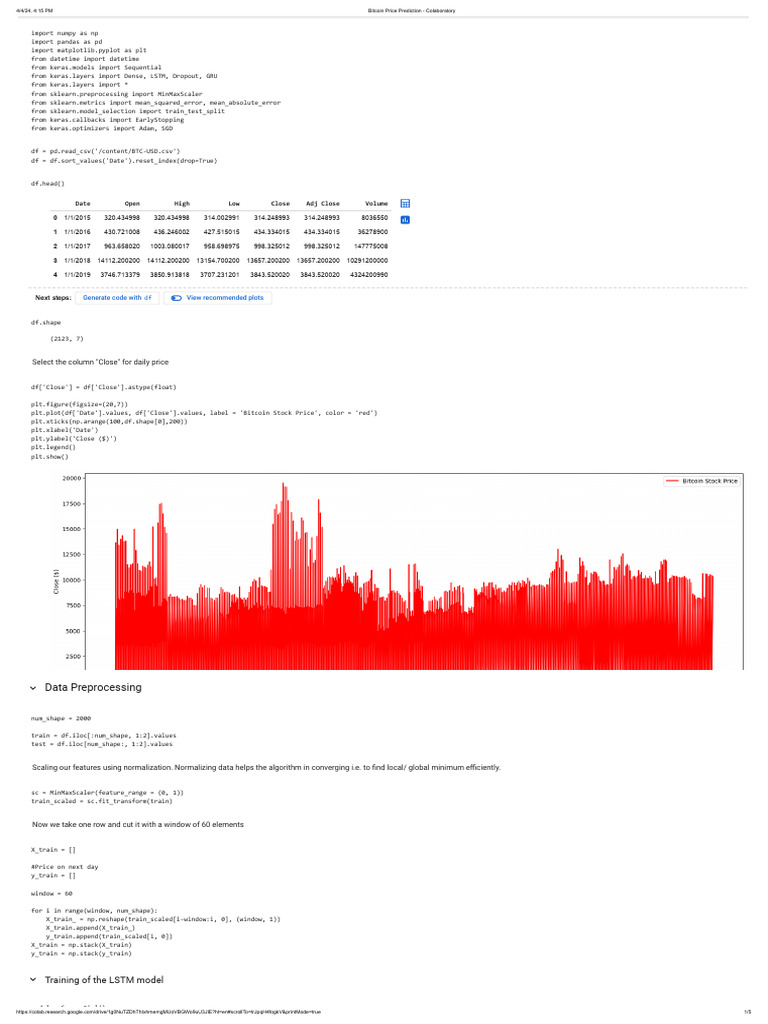Click the 'Date' column header
The image size is (768, 1024).
[x=82, y=204]
